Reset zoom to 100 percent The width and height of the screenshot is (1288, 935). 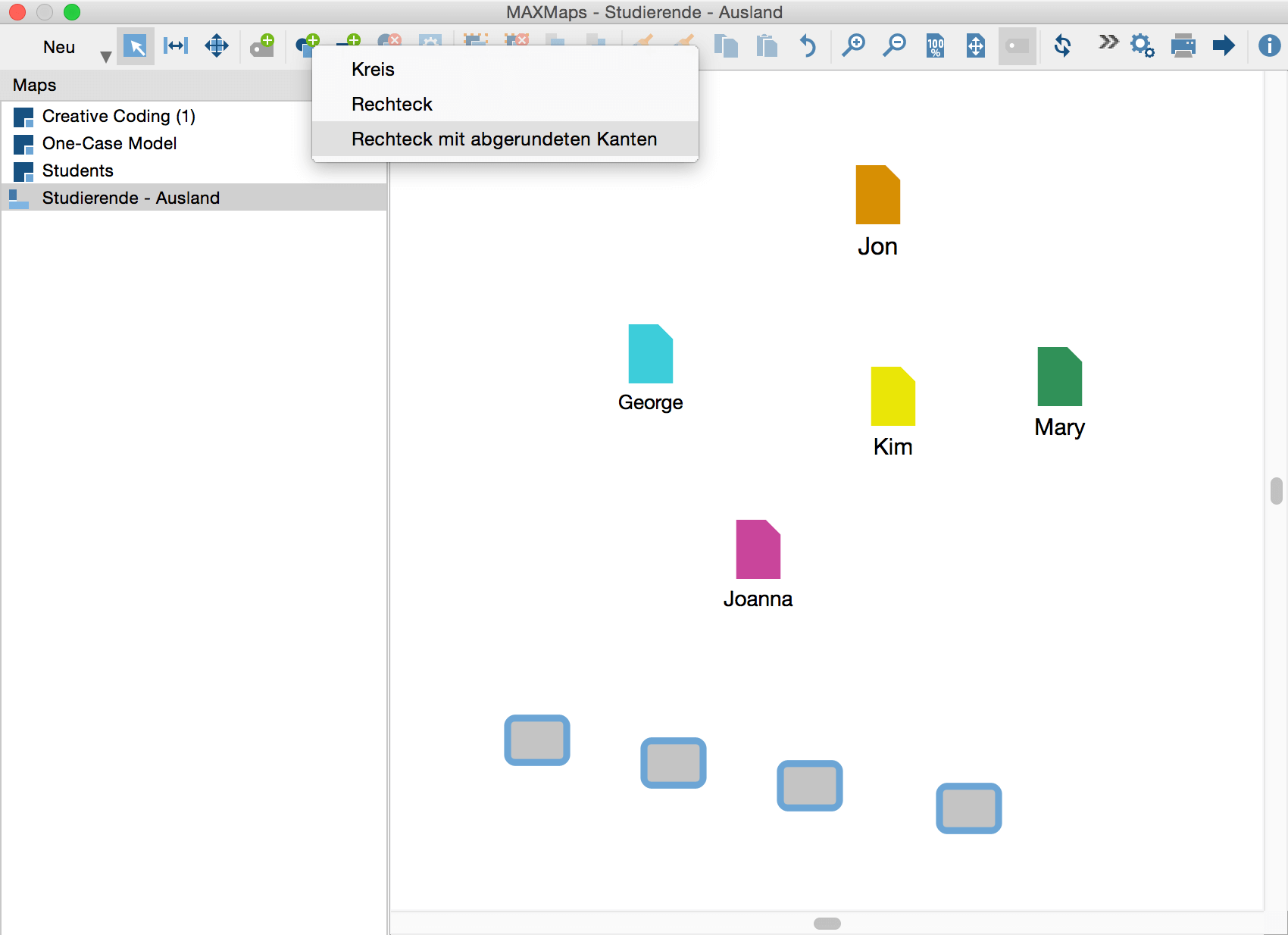point(936,46)
